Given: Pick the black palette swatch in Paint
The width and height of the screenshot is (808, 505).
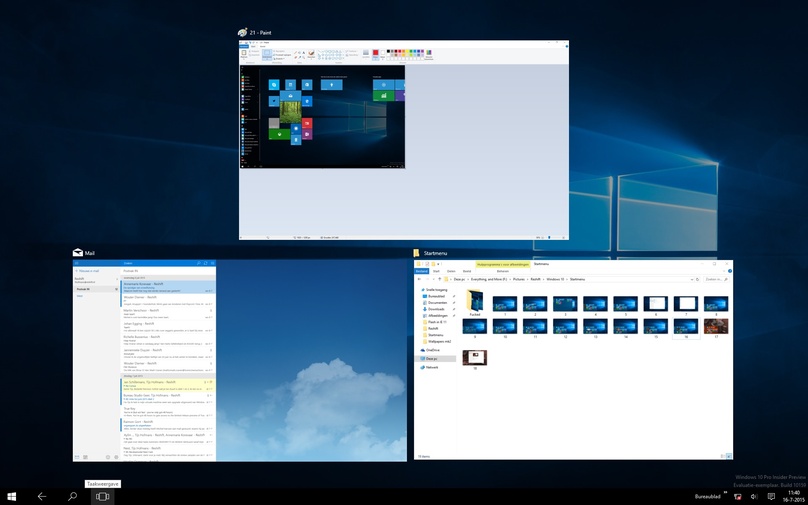Looking at the screenshot, I should pyautogui.click(x=388, y=51).
